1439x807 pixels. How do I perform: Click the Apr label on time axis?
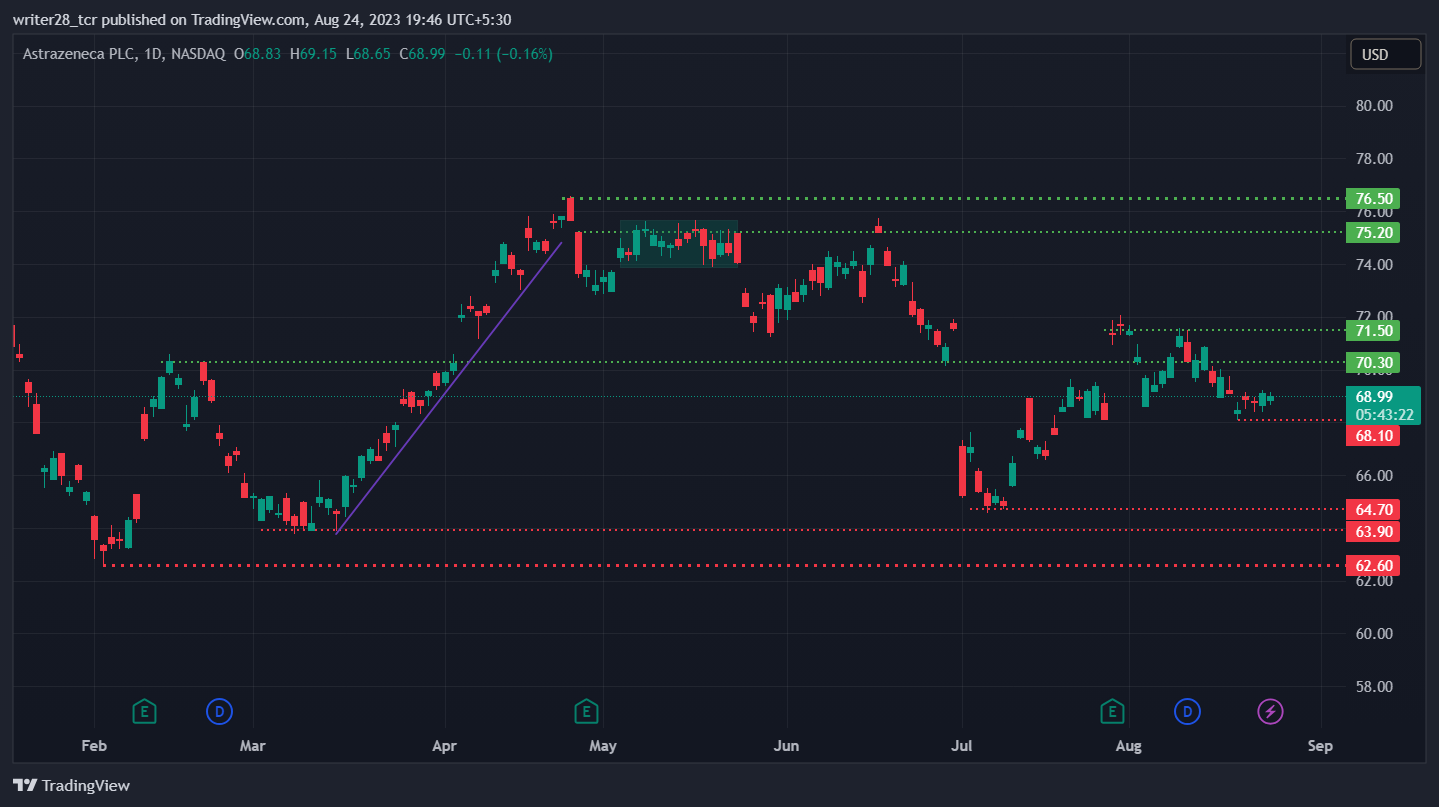[x=443, y=746]
